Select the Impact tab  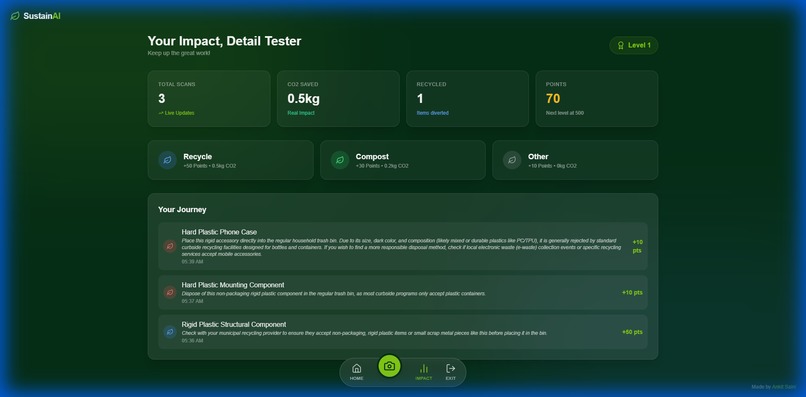coord(424,372)
